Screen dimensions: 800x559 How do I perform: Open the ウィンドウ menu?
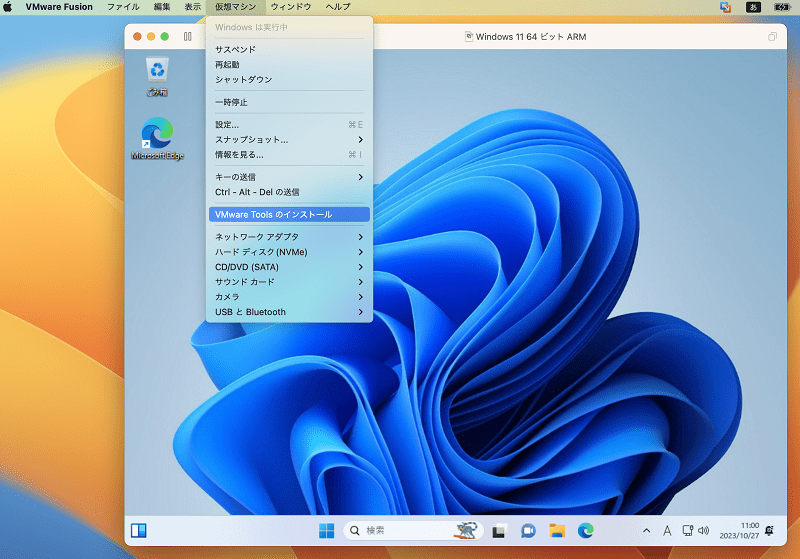(291, 7)
